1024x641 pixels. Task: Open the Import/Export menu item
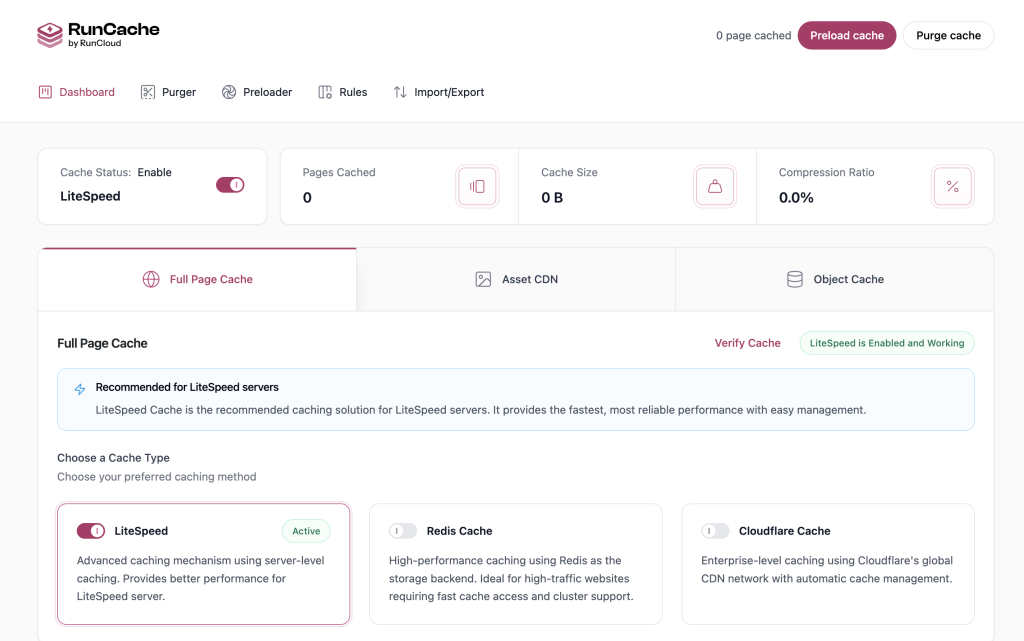[439, 92]
